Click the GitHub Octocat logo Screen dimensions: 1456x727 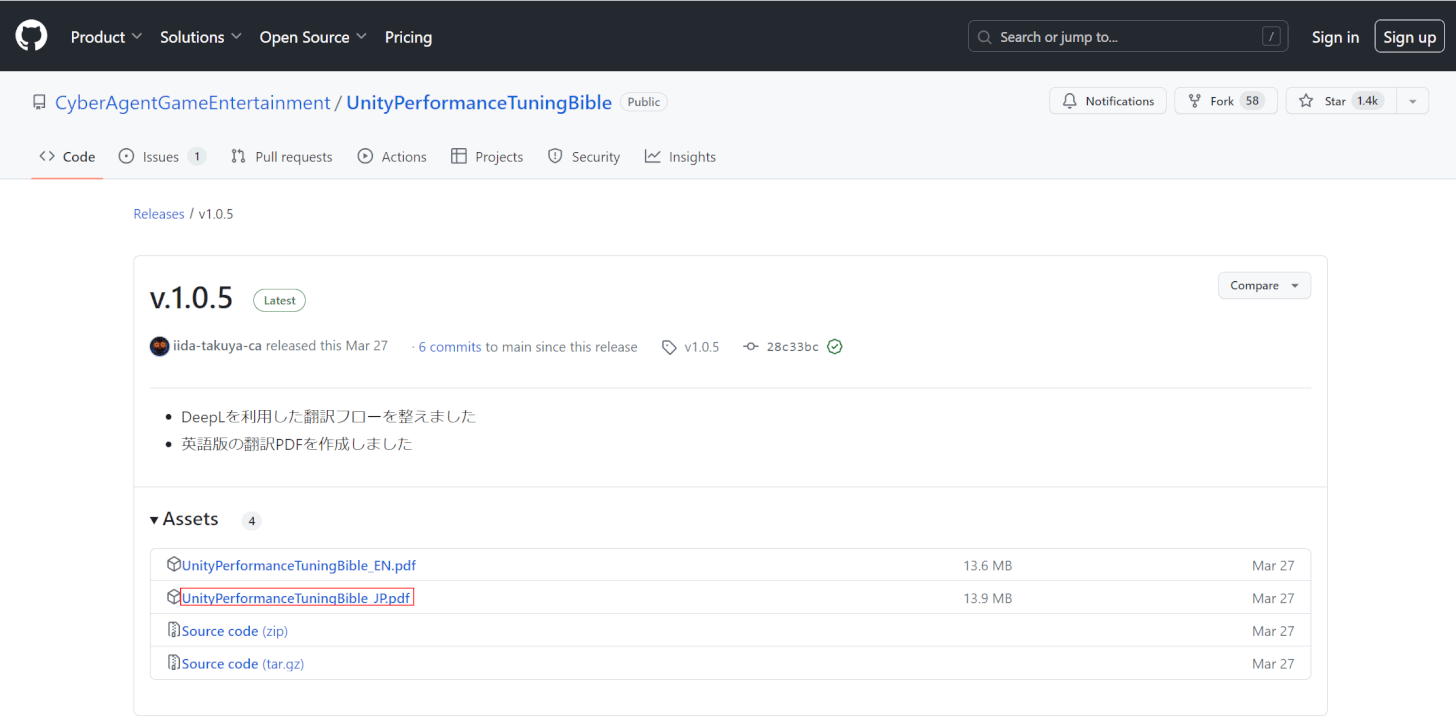coord(31,37)
